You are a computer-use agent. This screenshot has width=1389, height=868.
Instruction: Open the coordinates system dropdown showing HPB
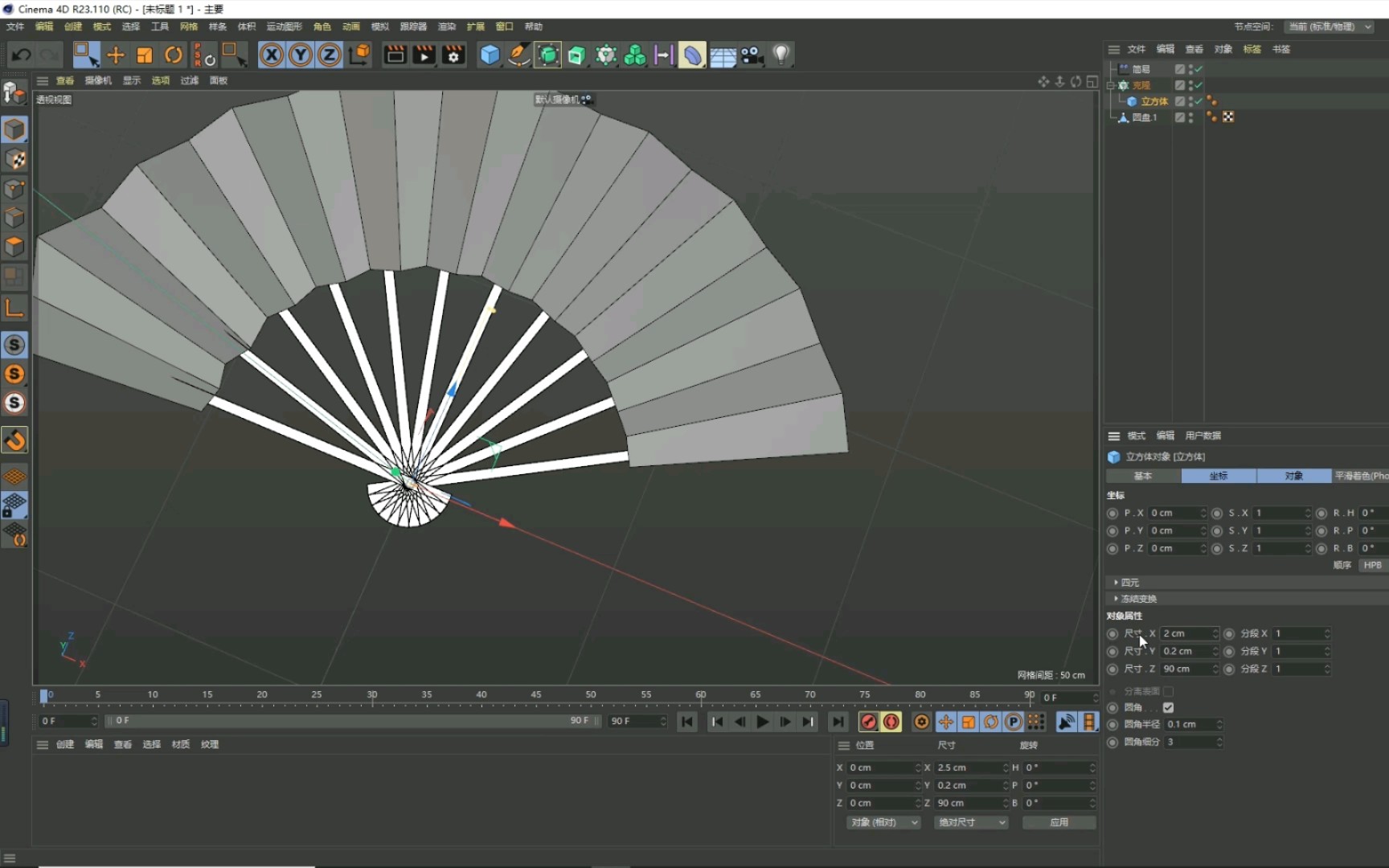click(1372, 565)
